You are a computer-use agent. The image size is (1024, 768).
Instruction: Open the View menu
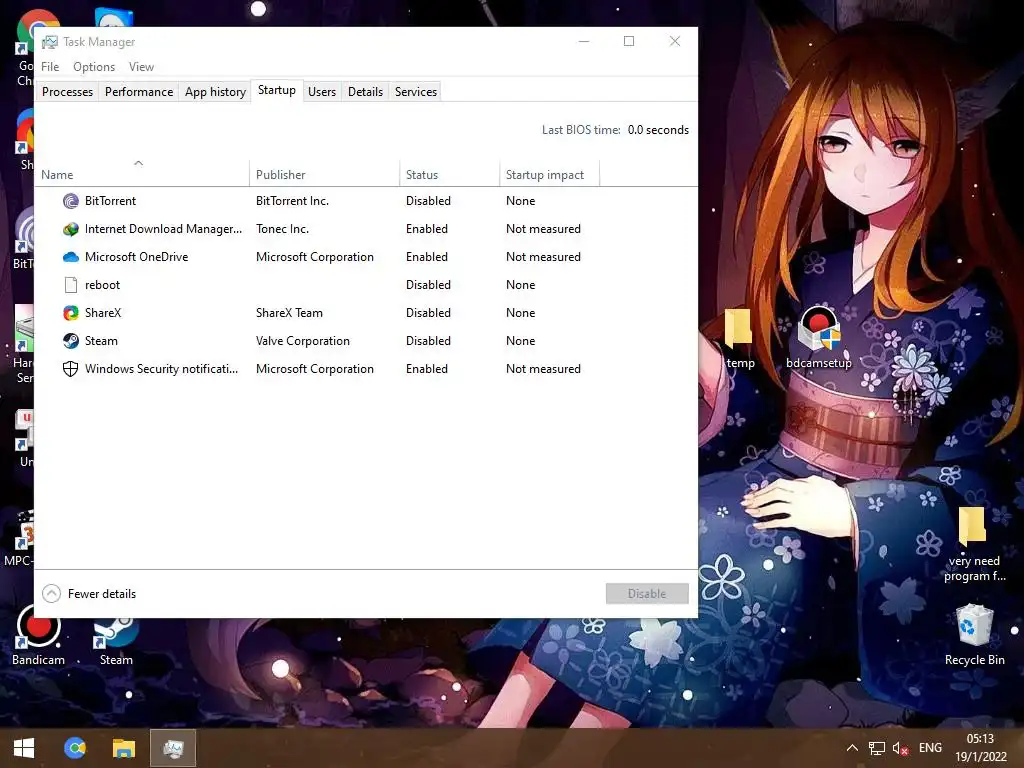pyautogui.click(x=141, y=67)
